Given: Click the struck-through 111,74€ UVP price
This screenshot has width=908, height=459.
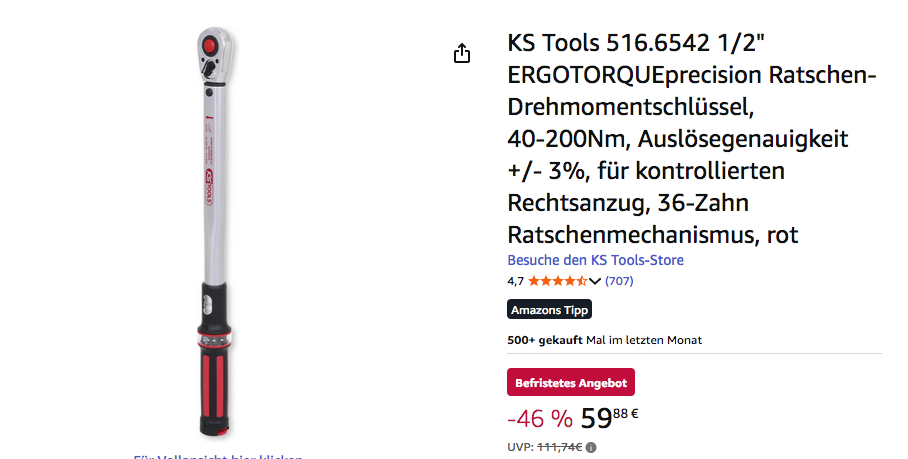Looking at the screenshot, I should [x=559, y=447].
